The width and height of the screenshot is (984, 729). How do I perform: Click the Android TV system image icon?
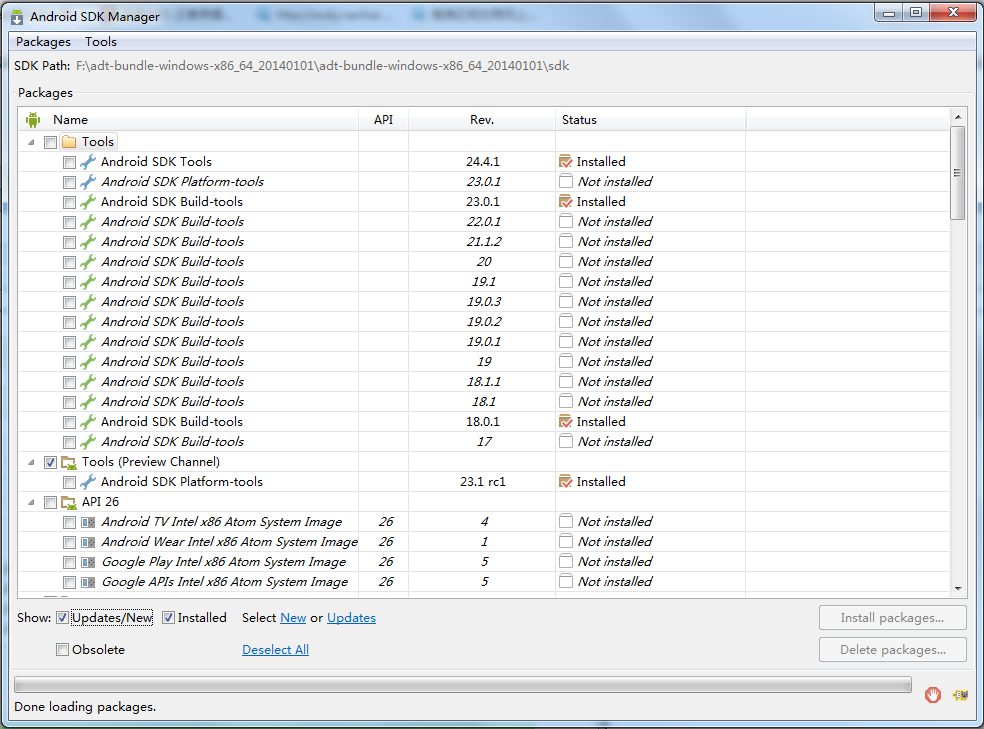88,523
